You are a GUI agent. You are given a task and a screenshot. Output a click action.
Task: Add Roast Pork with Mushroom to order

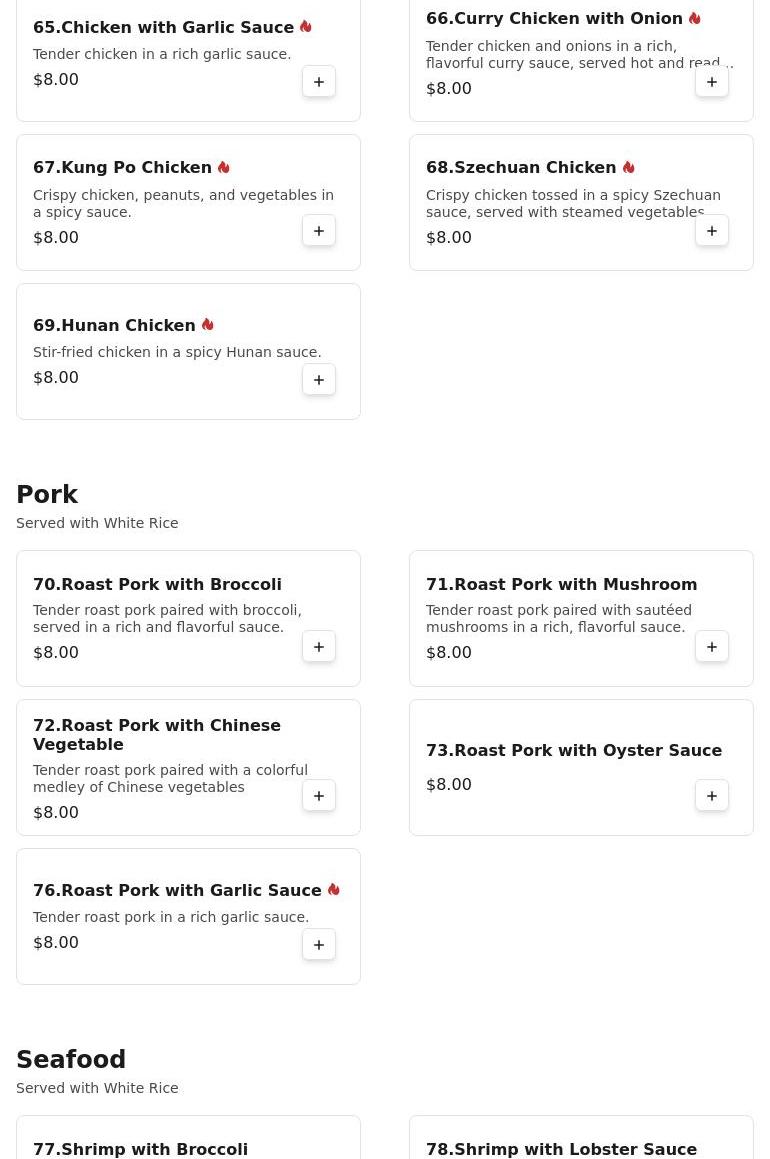click(712, 647)
